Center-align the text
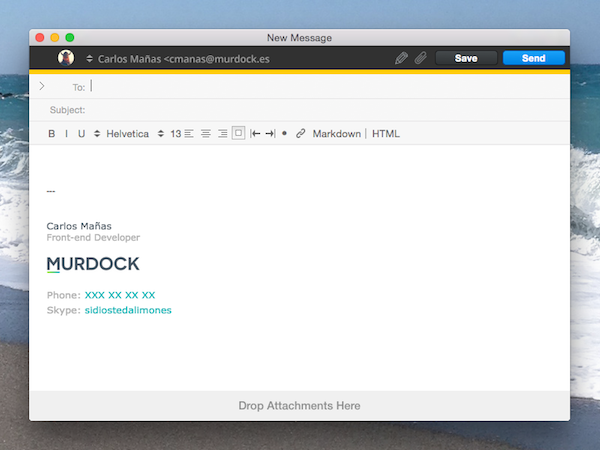 [206, 134]
